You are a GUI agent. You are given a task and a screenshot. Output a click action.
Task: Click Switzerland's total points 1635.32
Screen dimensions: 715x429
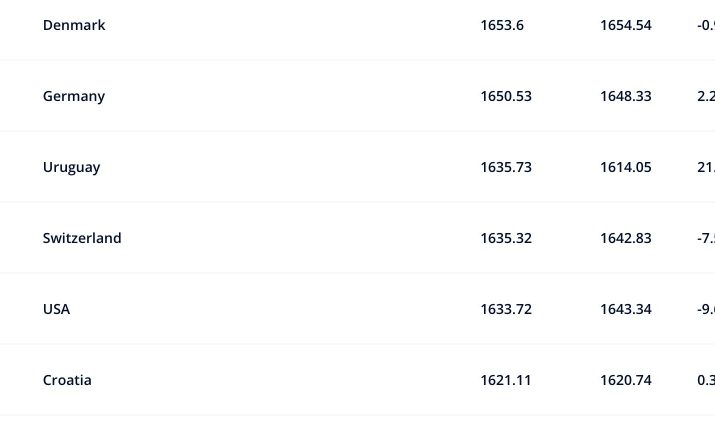506,238
